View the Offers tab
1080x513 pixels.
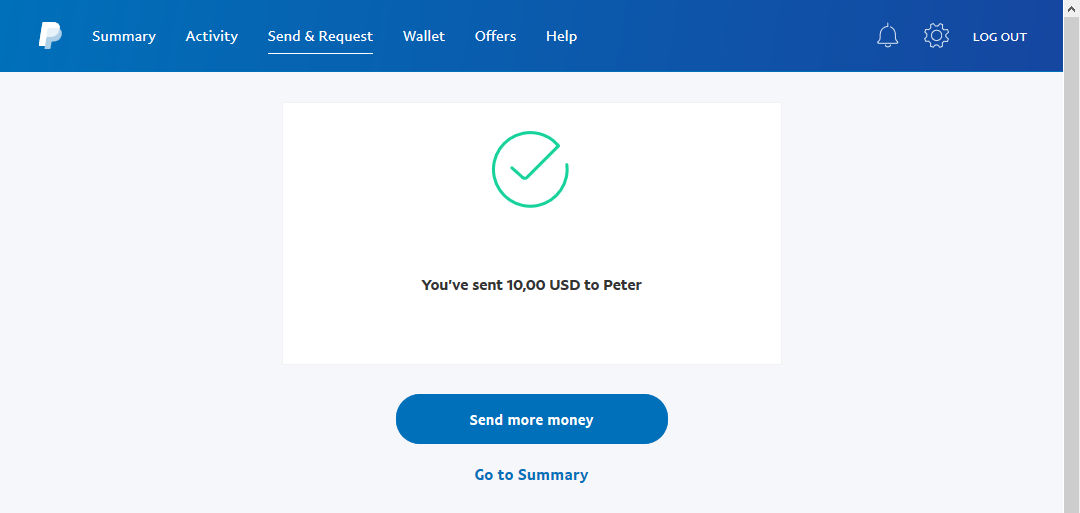tap(495, 36)
